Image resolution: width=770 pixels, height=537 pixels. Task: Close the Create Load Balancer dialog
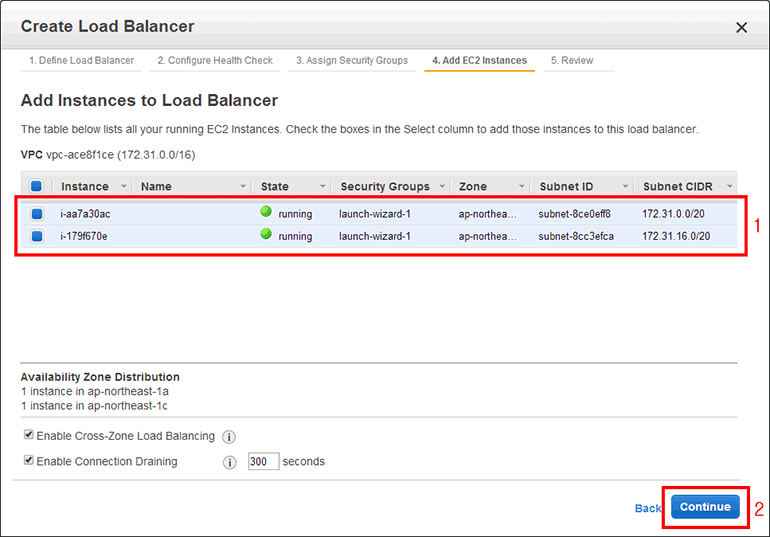point(741,28)
